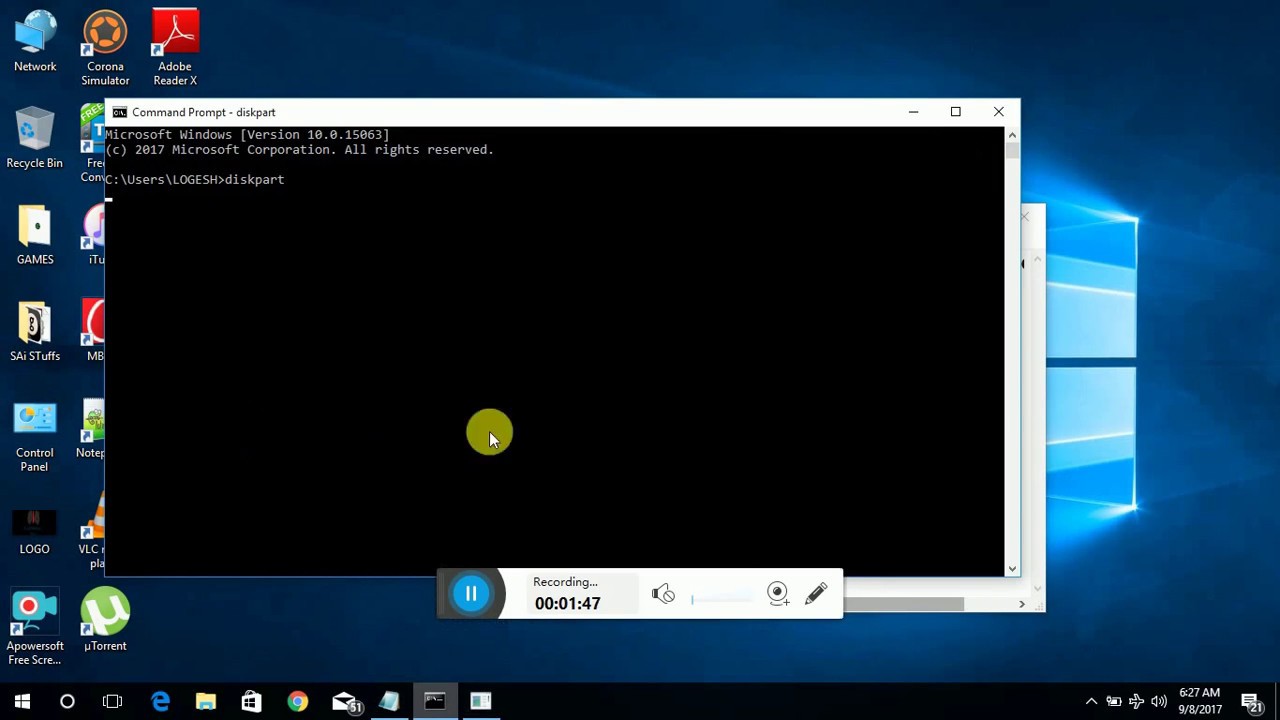Screen dimensions: 1280x720
Task: Switch to Command Prompt taskbar button
Action: [434, 701]
